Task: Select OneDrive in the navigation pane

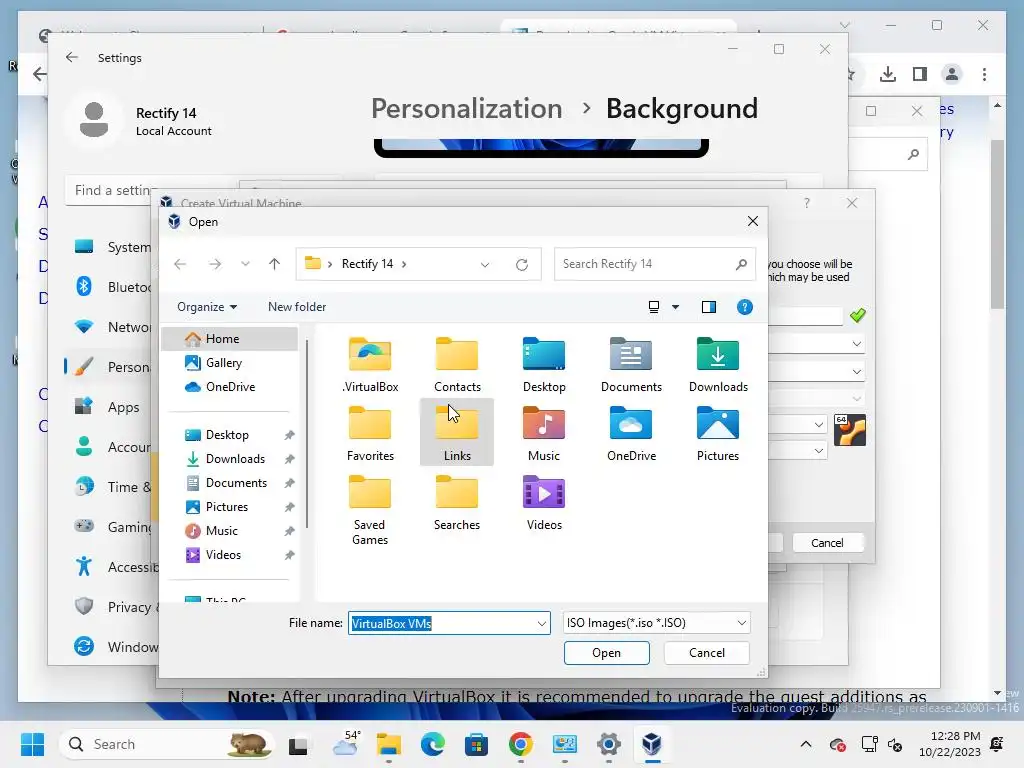Action: [x=230, y=387]
